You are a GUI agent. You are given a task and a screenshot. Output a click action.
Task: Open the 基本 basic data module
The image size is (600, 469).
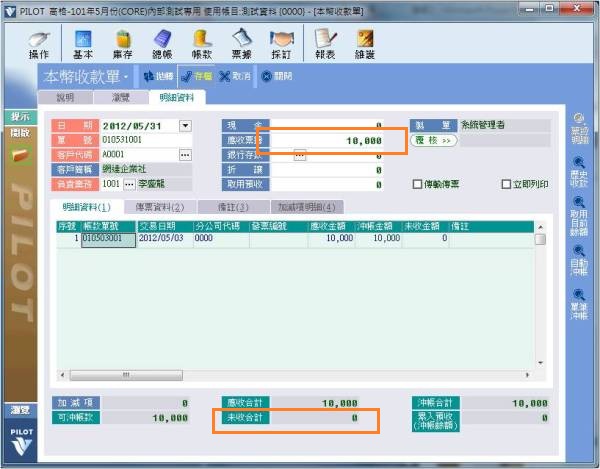pyautogui.click(x=83, y=45)
